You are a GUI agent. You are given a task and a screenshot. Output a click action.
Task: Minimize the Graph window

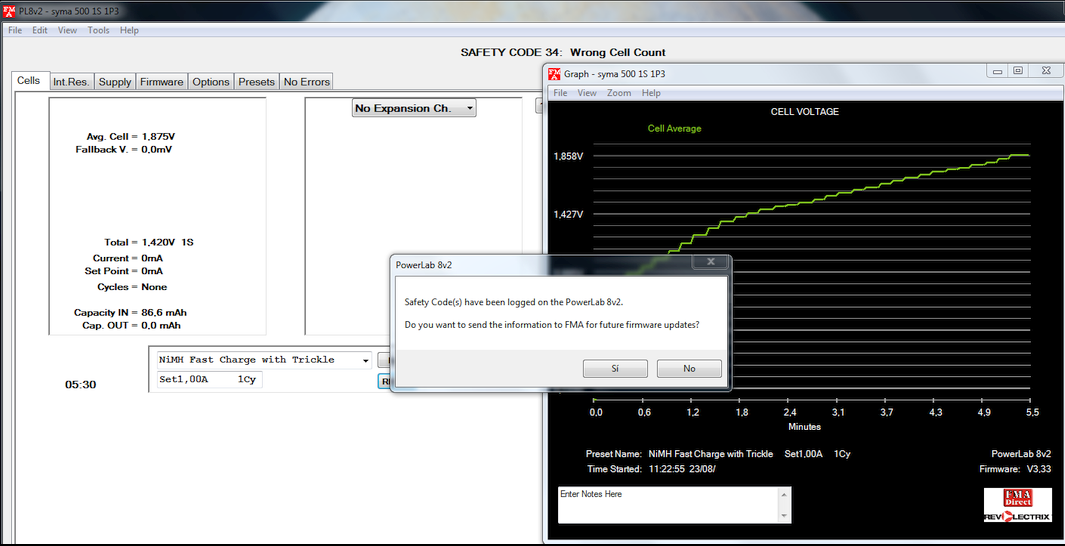point(998,71)
